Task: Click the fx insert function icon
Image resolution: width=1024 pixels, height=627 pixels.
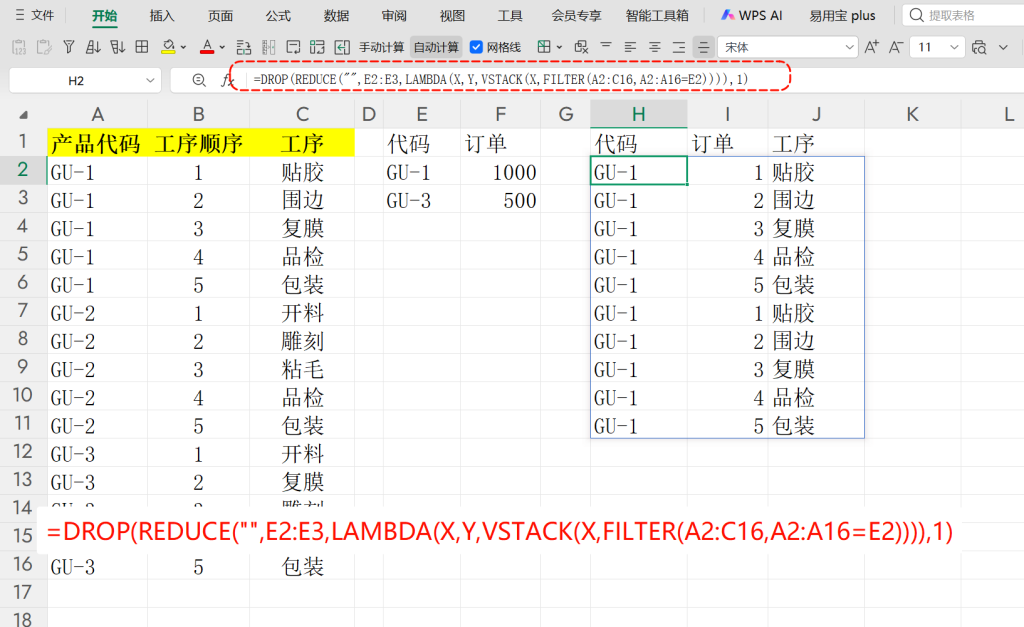Action: tap(226, 80)
